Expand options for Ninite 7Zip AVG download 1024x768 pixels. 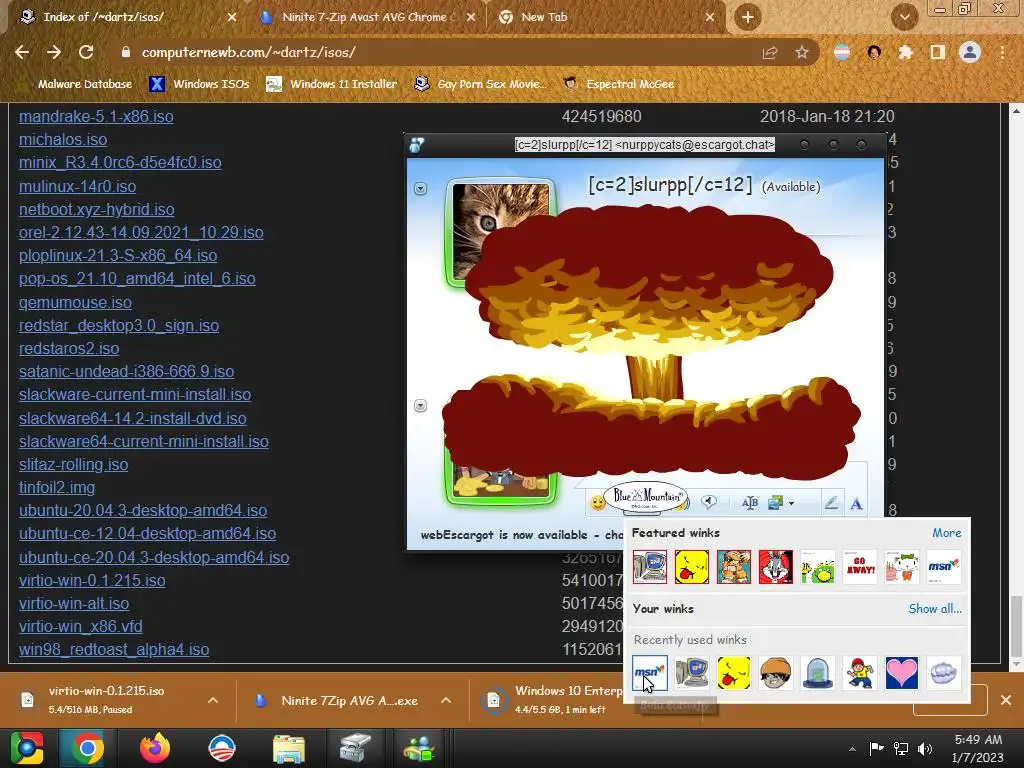click(446, 700)
